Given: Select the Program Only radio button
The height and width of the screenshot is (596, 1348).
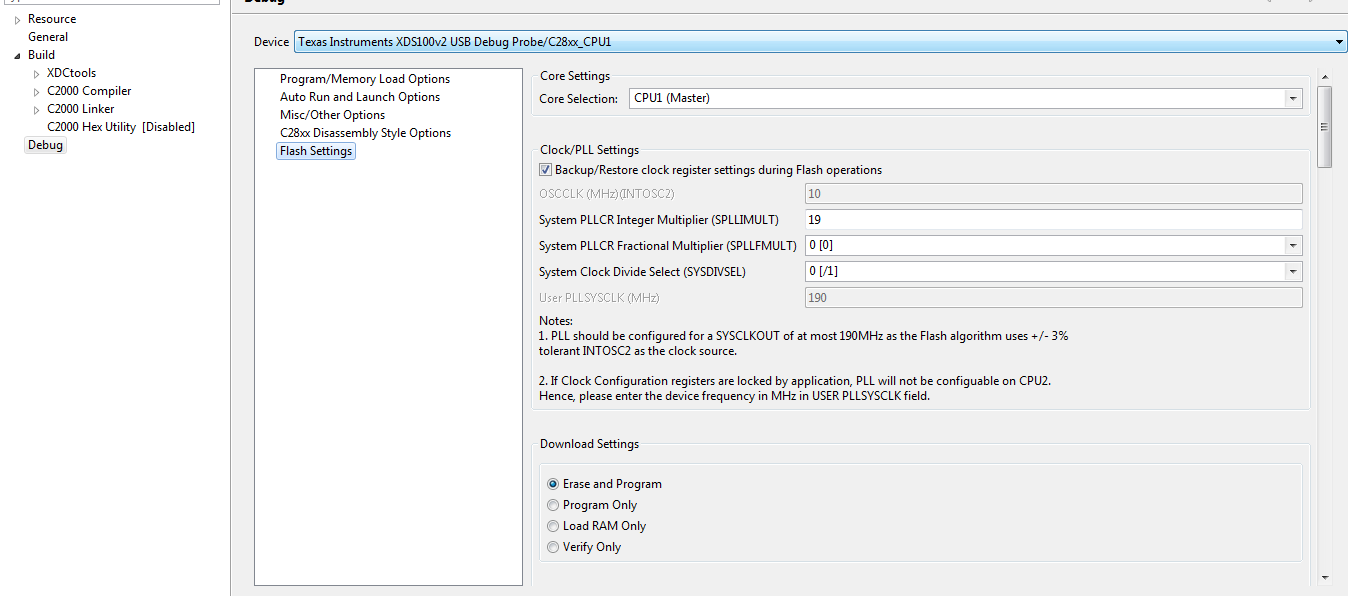Looking at the screenshot, I should pyautogui.click(x=553, y=505).
